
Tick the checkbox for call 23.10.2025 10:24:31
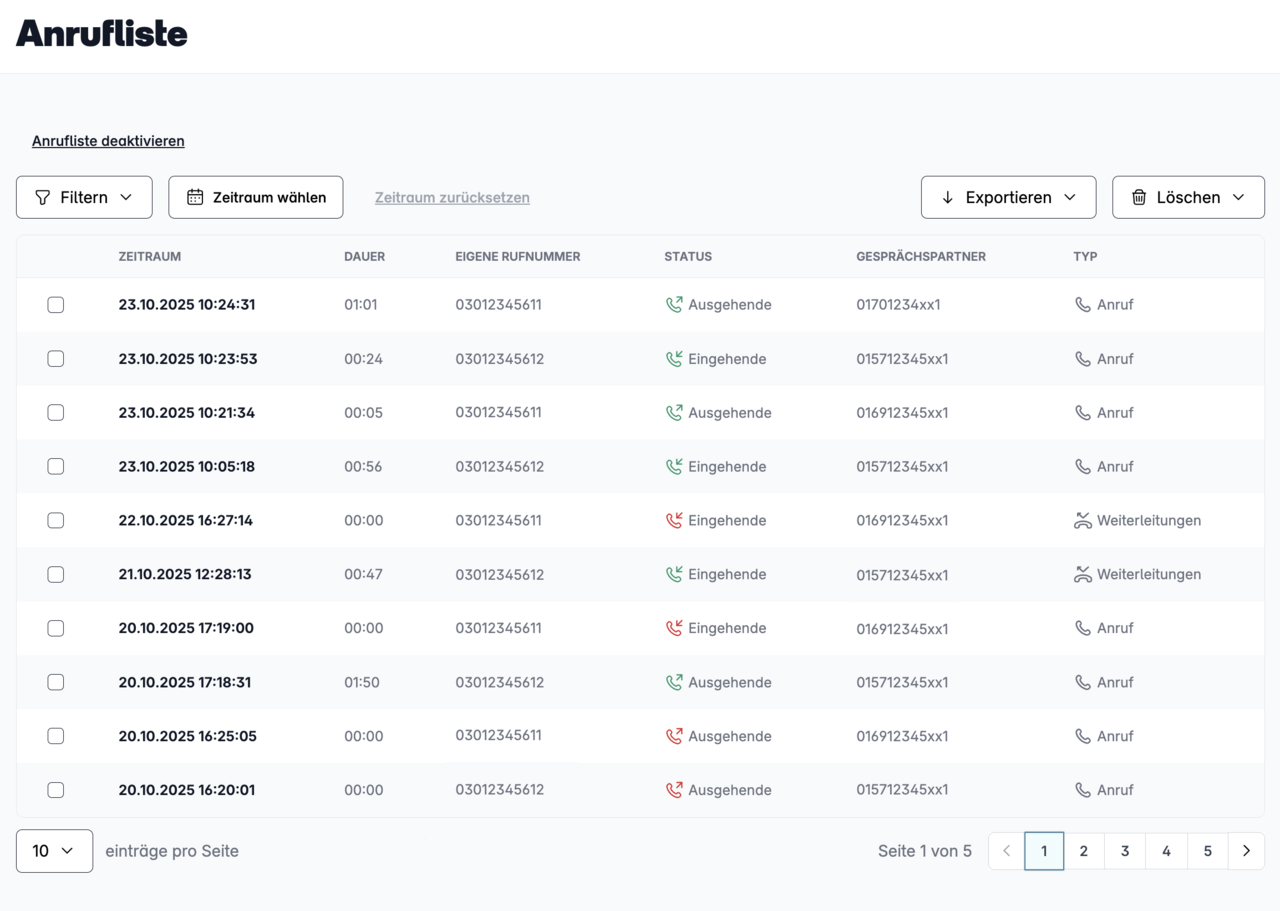56,305
